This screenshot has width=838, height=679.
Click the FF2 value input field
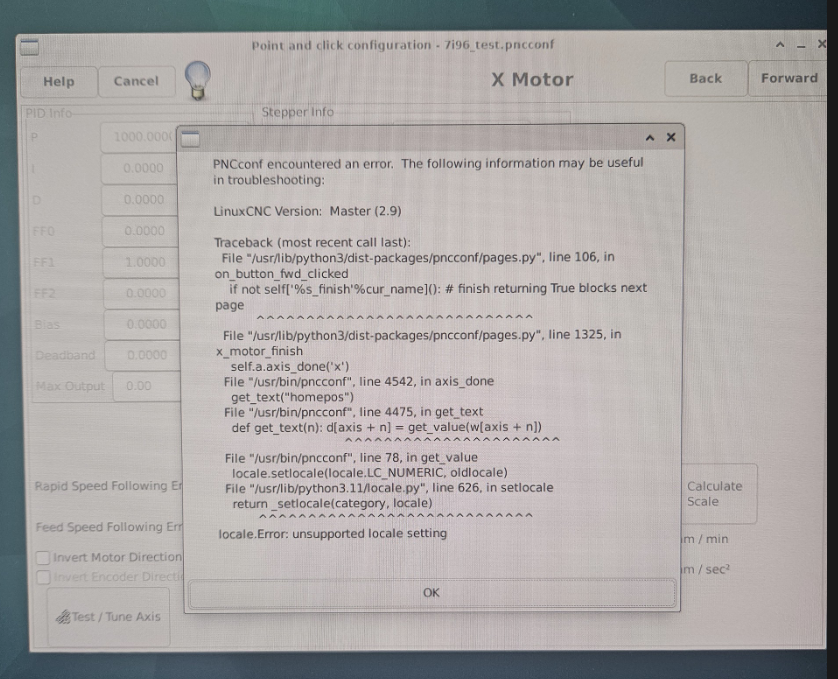[142, 294]
